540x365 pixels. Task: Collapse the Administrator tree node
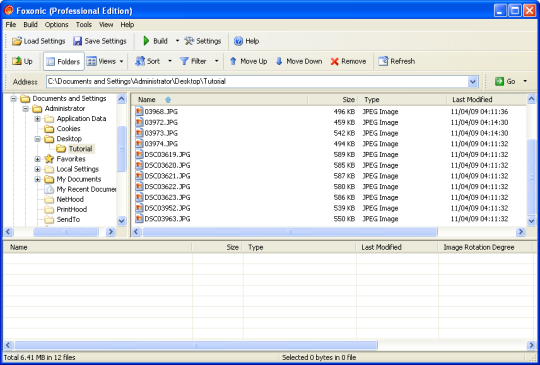click(25, 109)
